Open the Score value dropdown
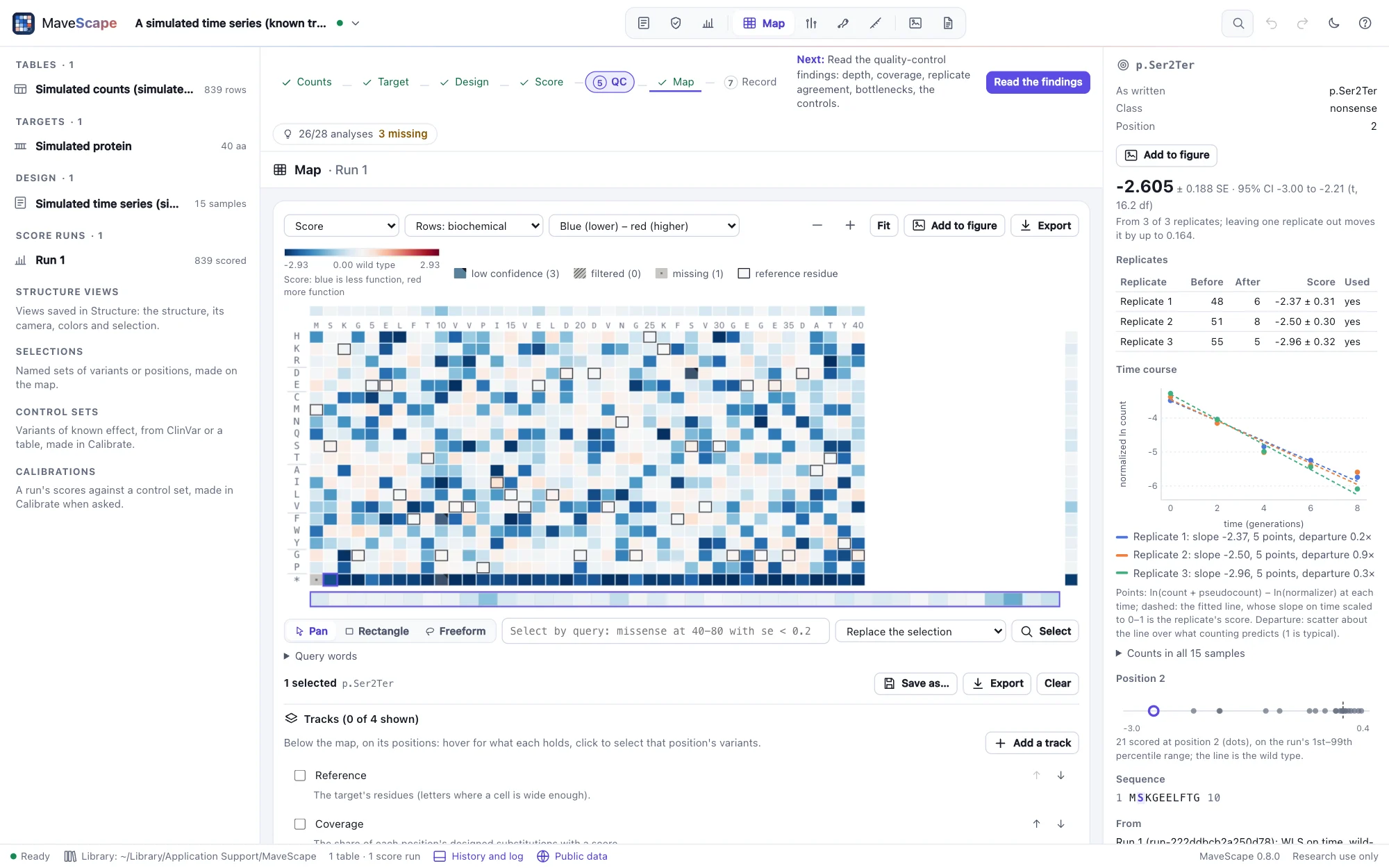1389x868 pixels. (341, 226)
